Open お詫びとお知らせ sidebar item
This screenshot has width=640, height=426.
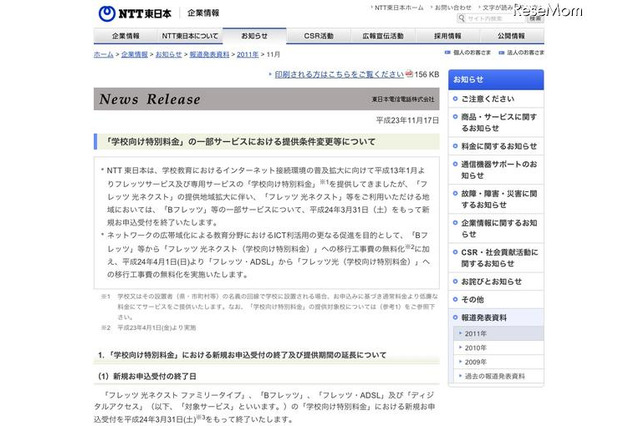tap(496, 282)
